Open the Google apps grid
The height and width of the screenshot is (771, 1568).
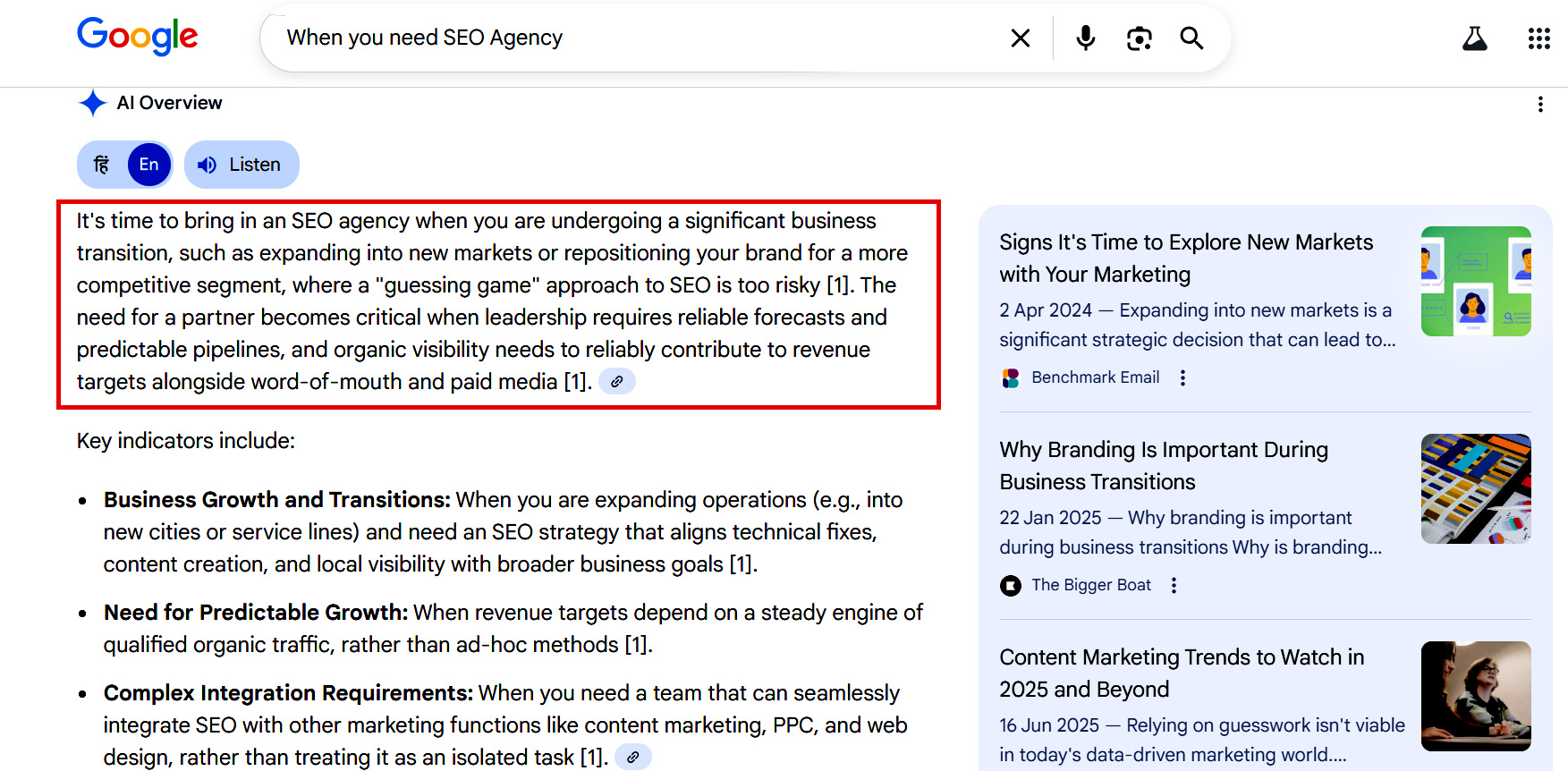click(1538, 38)
